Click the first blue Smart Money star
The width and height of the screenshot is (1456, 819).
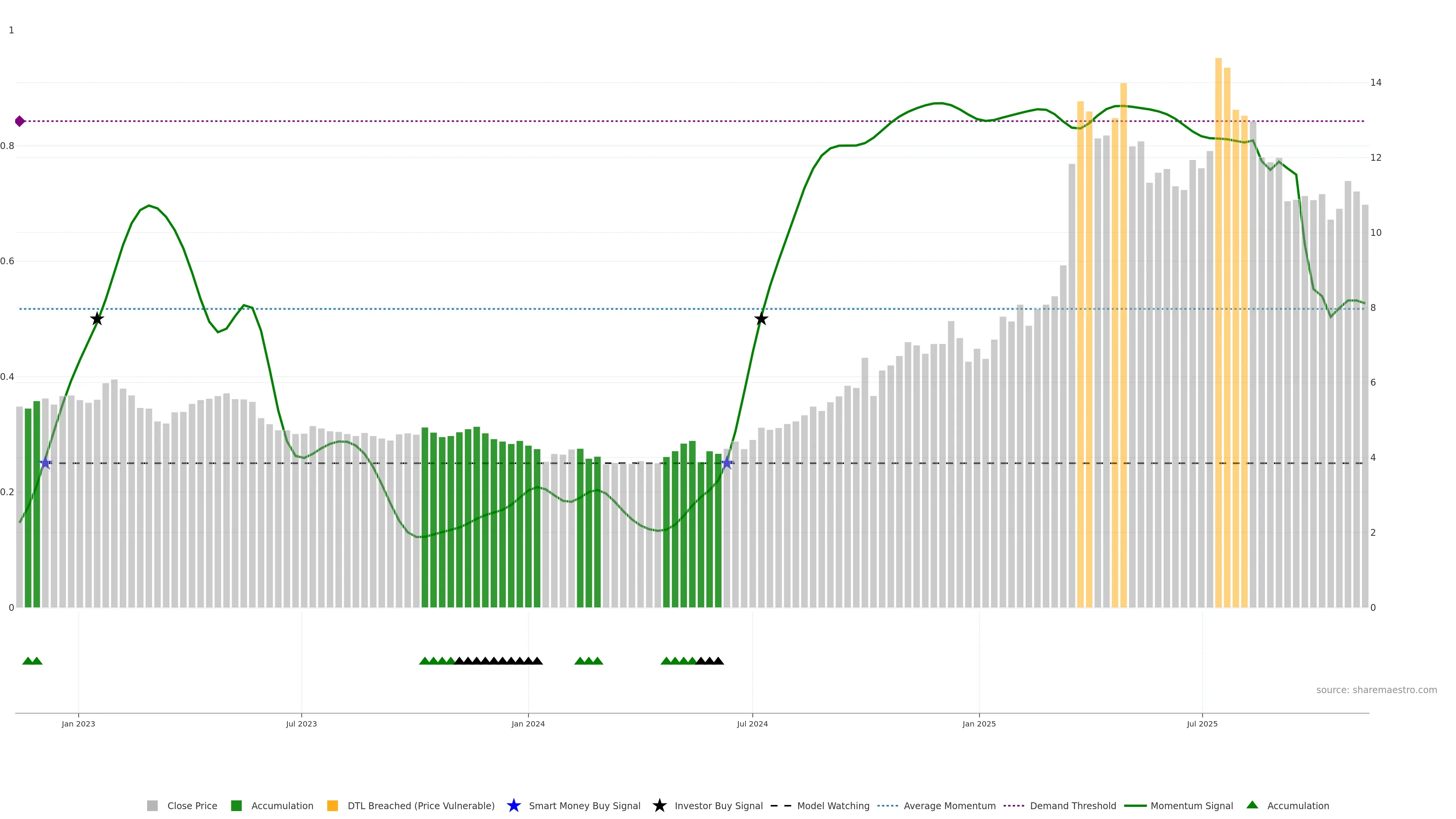coord(45,463)
